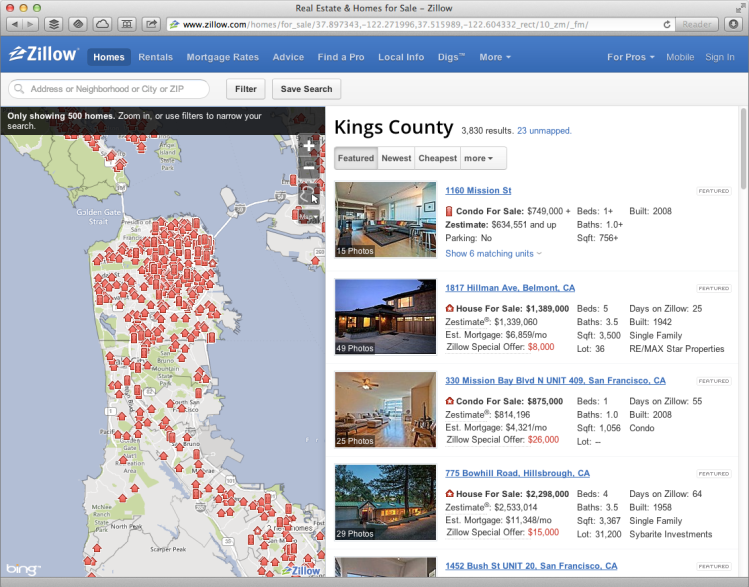The height and width of the screenshot is (587, 749).
Task: Click the address or ZIP search field
Action: (x=109, y=89)
